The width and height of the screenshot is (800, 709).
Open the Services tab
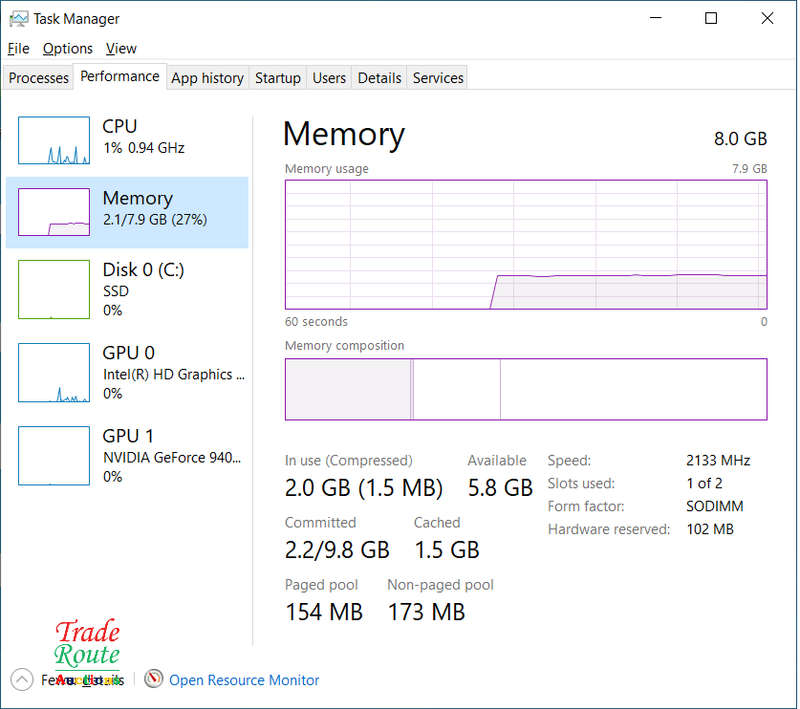438,78
